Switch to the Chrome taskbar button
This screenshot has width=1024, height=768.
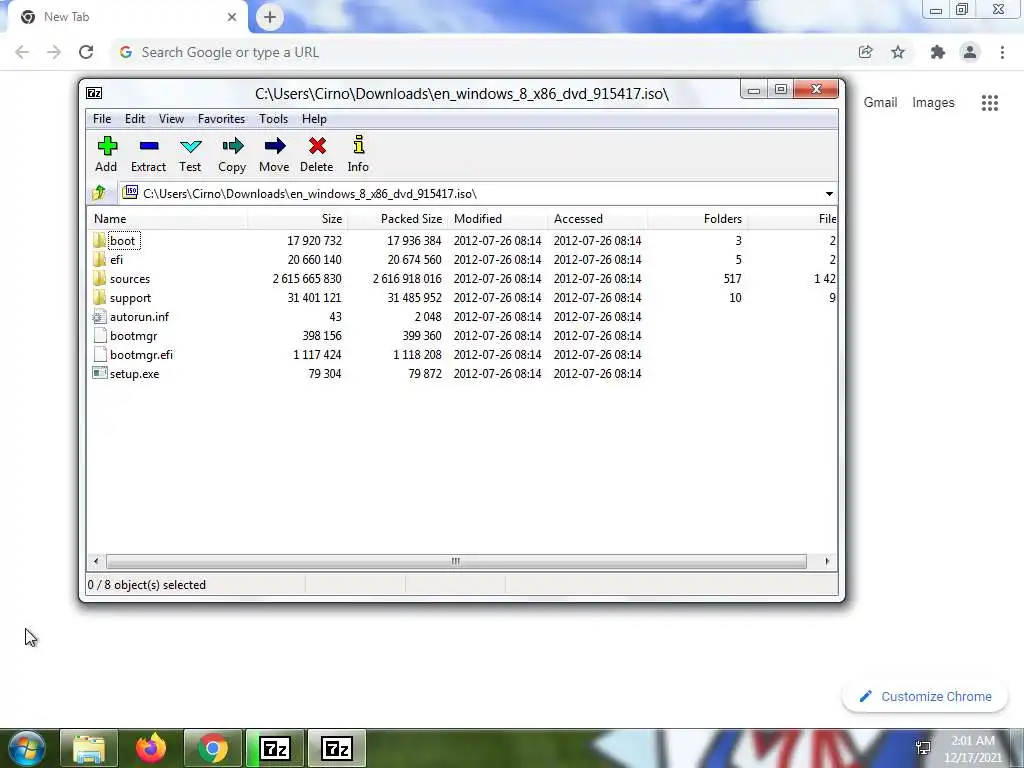point(213,748)
